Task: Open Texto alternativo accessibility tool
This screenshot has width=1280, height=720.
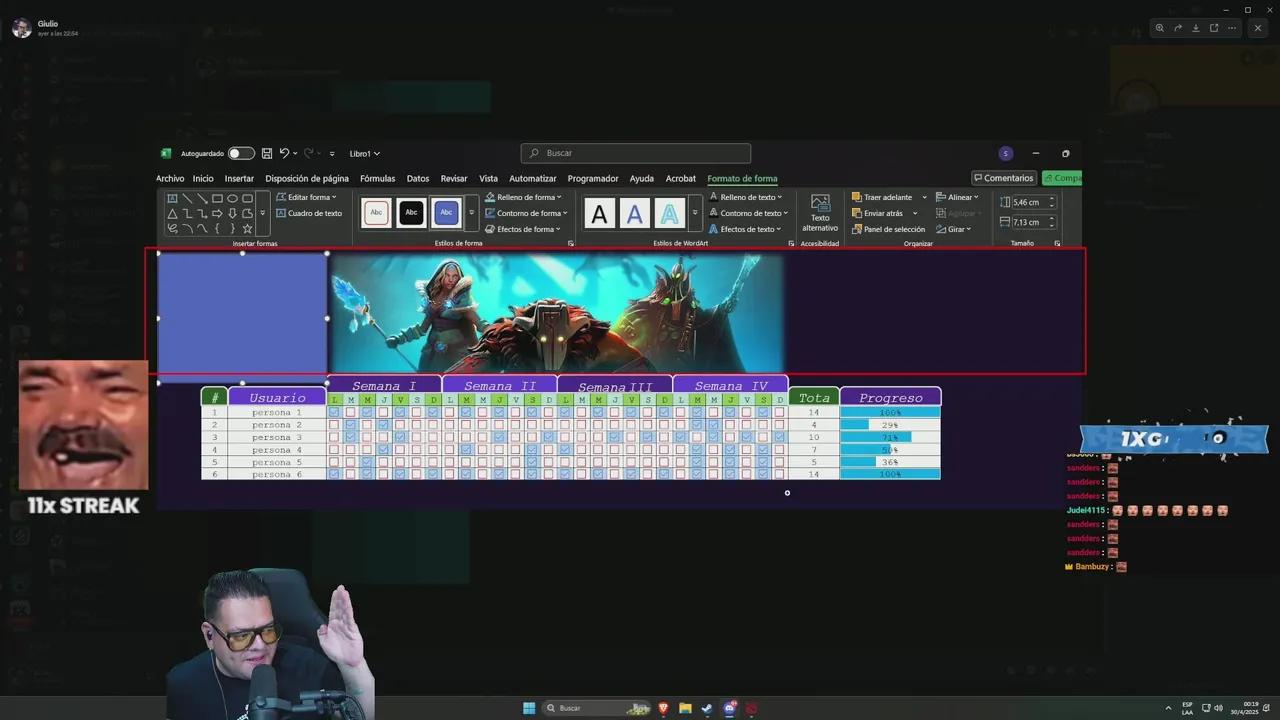Action: (820, 213)
